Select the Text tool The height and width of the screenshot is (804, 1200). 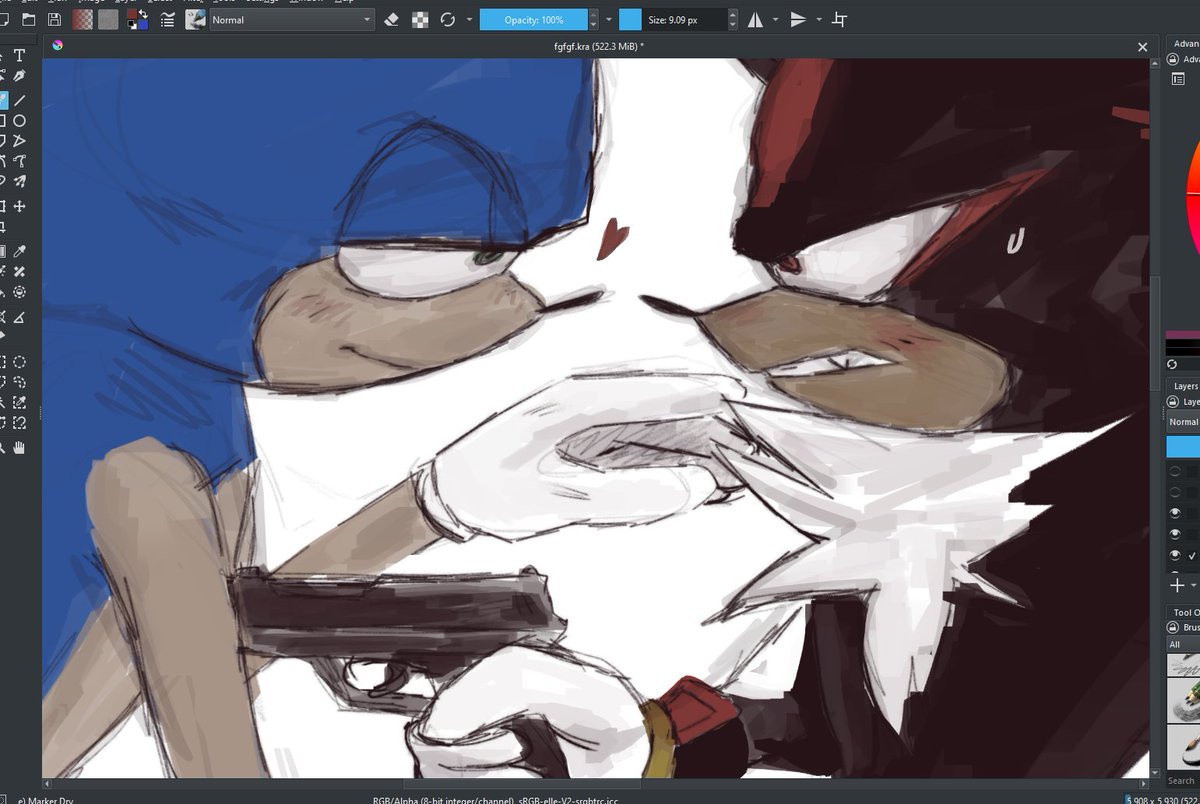pos(19,56)
